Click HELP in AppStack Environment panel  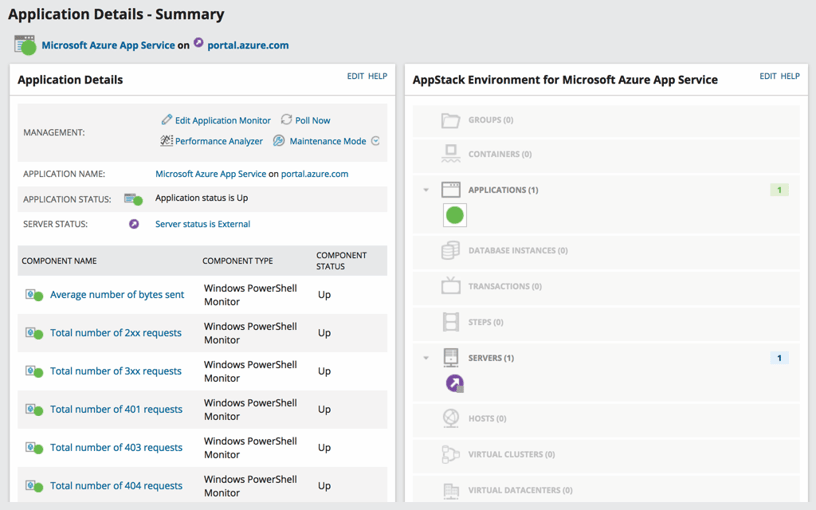789,76
